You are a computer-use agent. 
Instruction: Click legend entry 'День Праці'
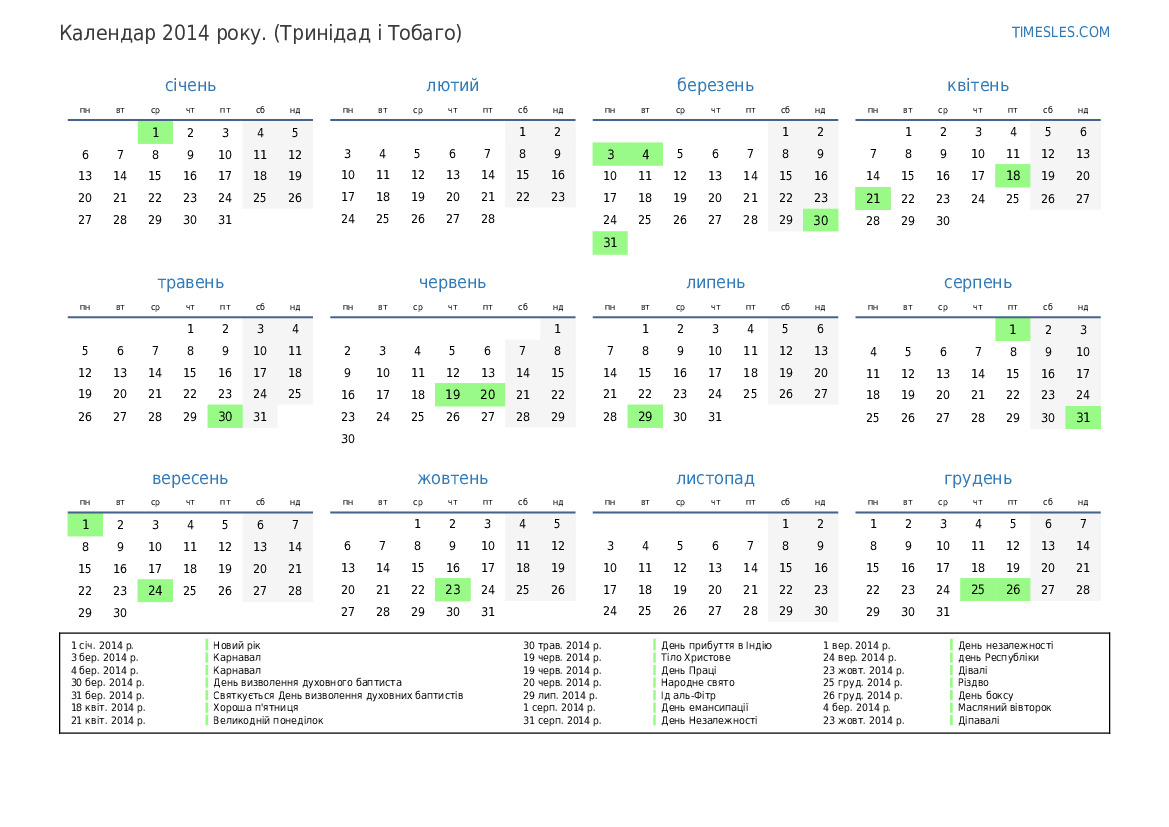point(688,670)
